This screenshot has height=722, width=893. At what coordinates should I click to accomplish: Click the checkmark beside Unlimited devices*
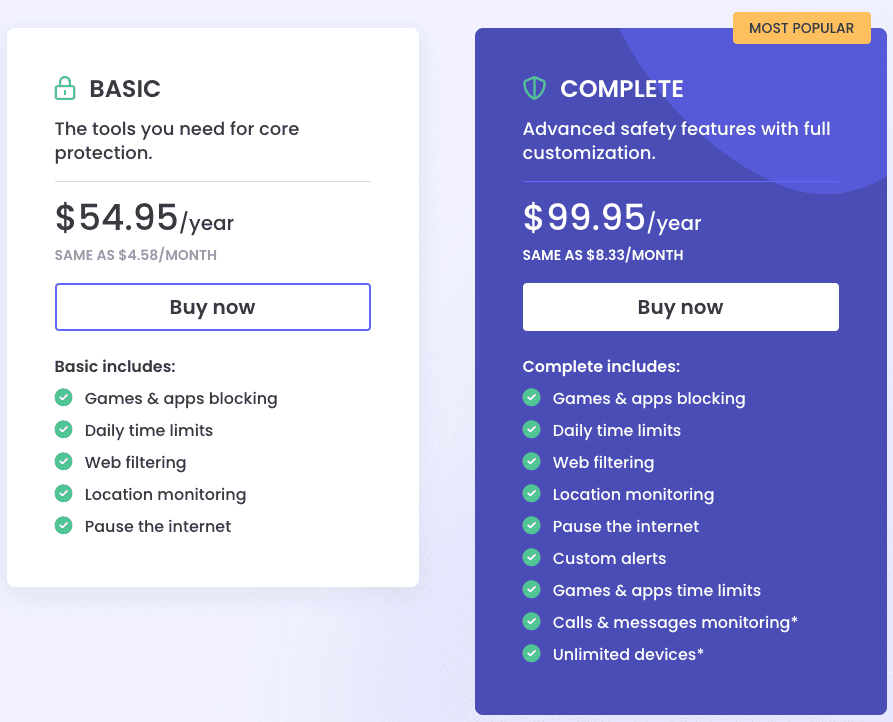coord(532,653)
